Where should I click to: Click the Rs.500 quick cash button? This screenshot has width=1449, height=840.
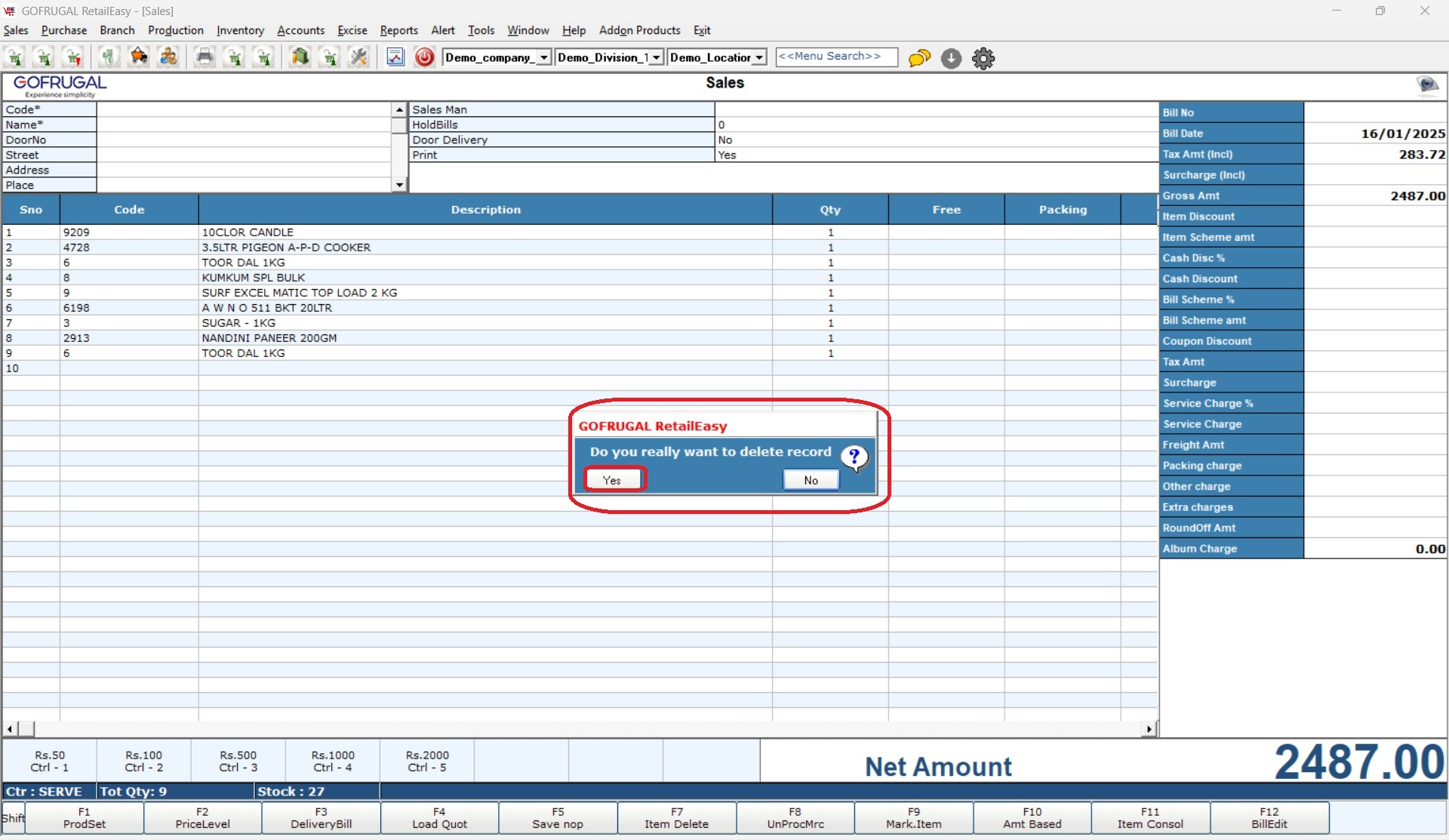[238, 761]
